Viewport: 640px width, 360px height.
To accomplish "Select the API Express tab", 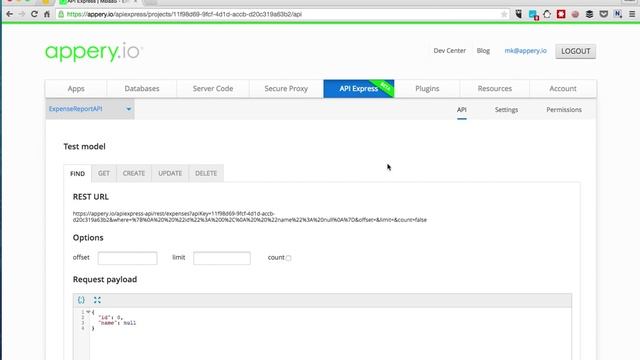I will tap(359, 89).
